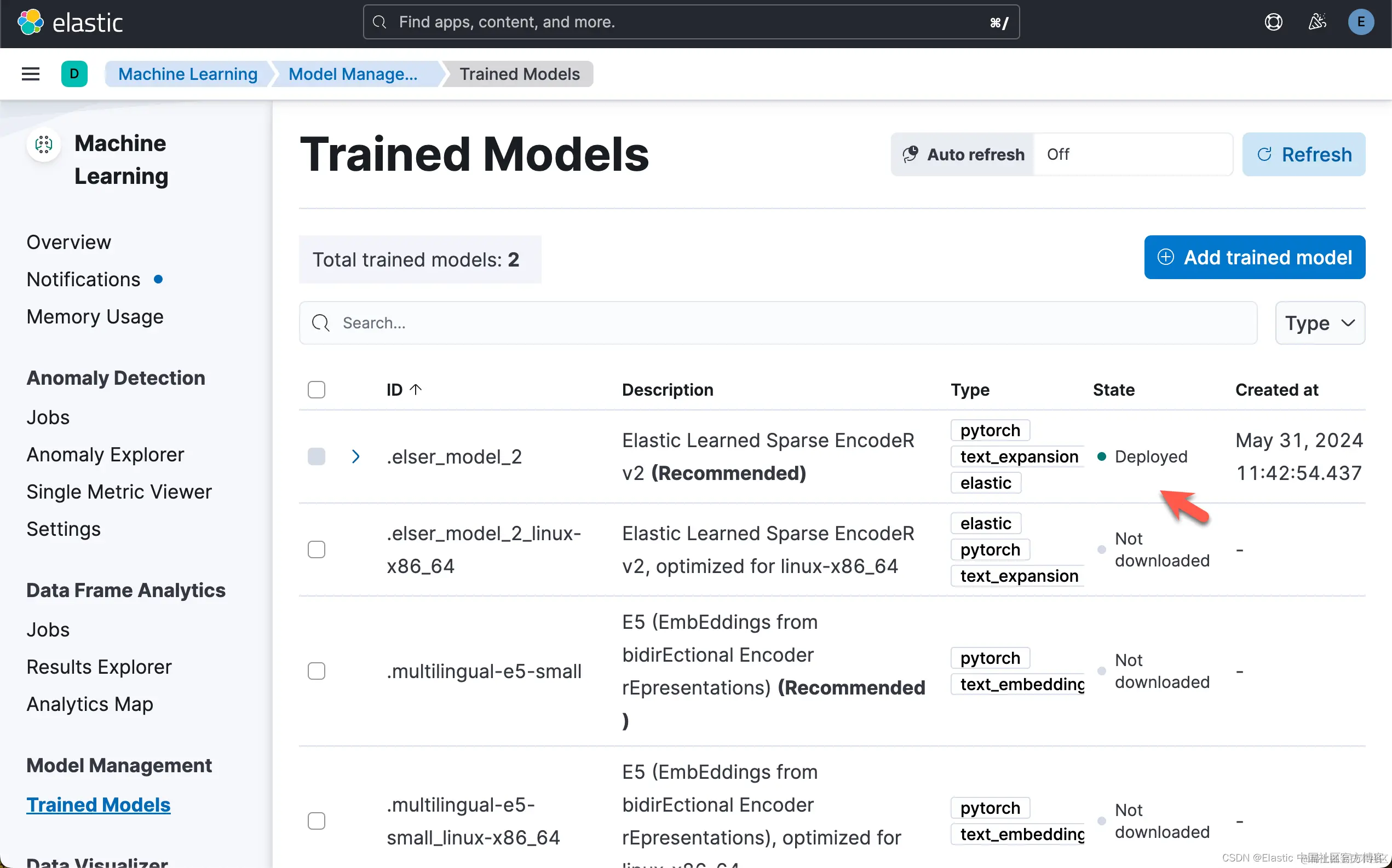This screenshot has width=1392, height=868.
Task: Tick the select-all header checkbox
Action: click(317, 390)
